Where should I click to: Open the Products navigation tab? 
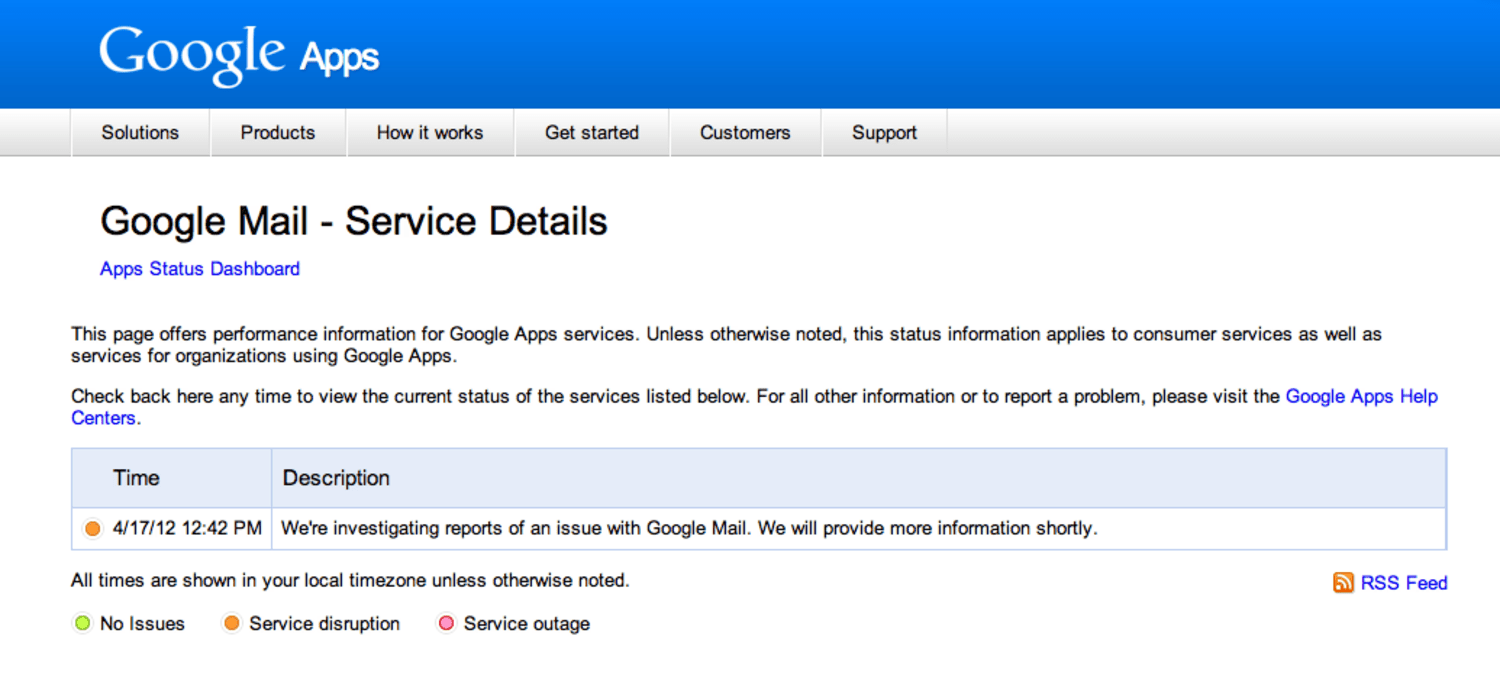(x=278, y=133)
